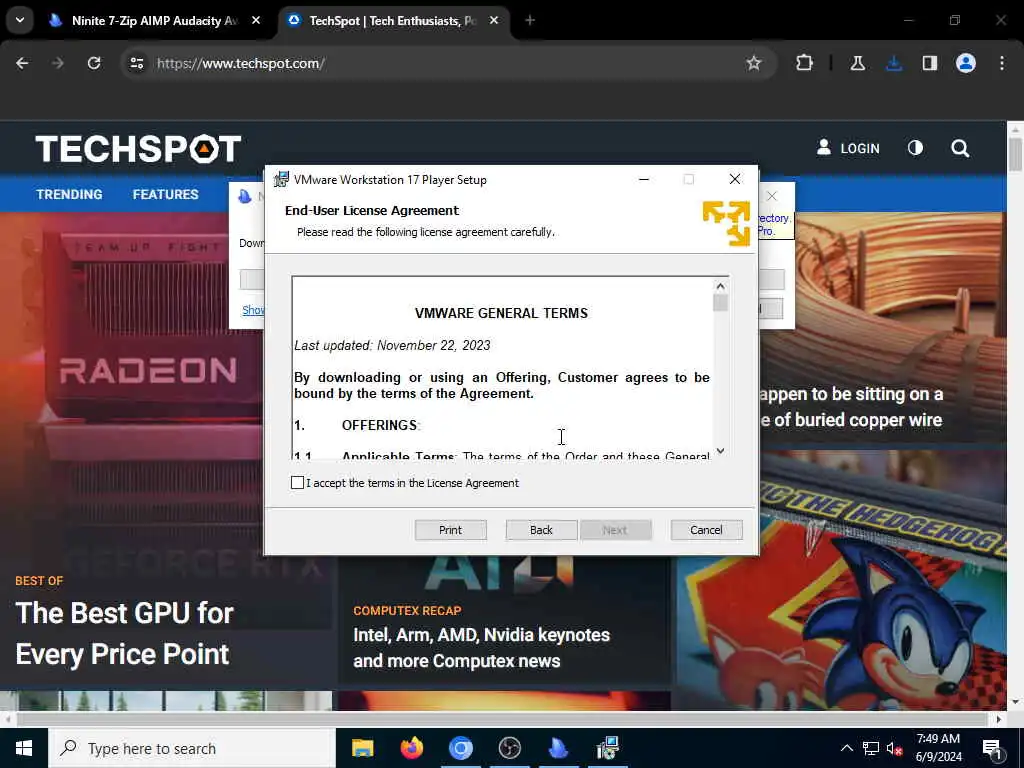Open the FEATURES menu item
Screen dimensions: 1024x768
(x=165, y=195)
